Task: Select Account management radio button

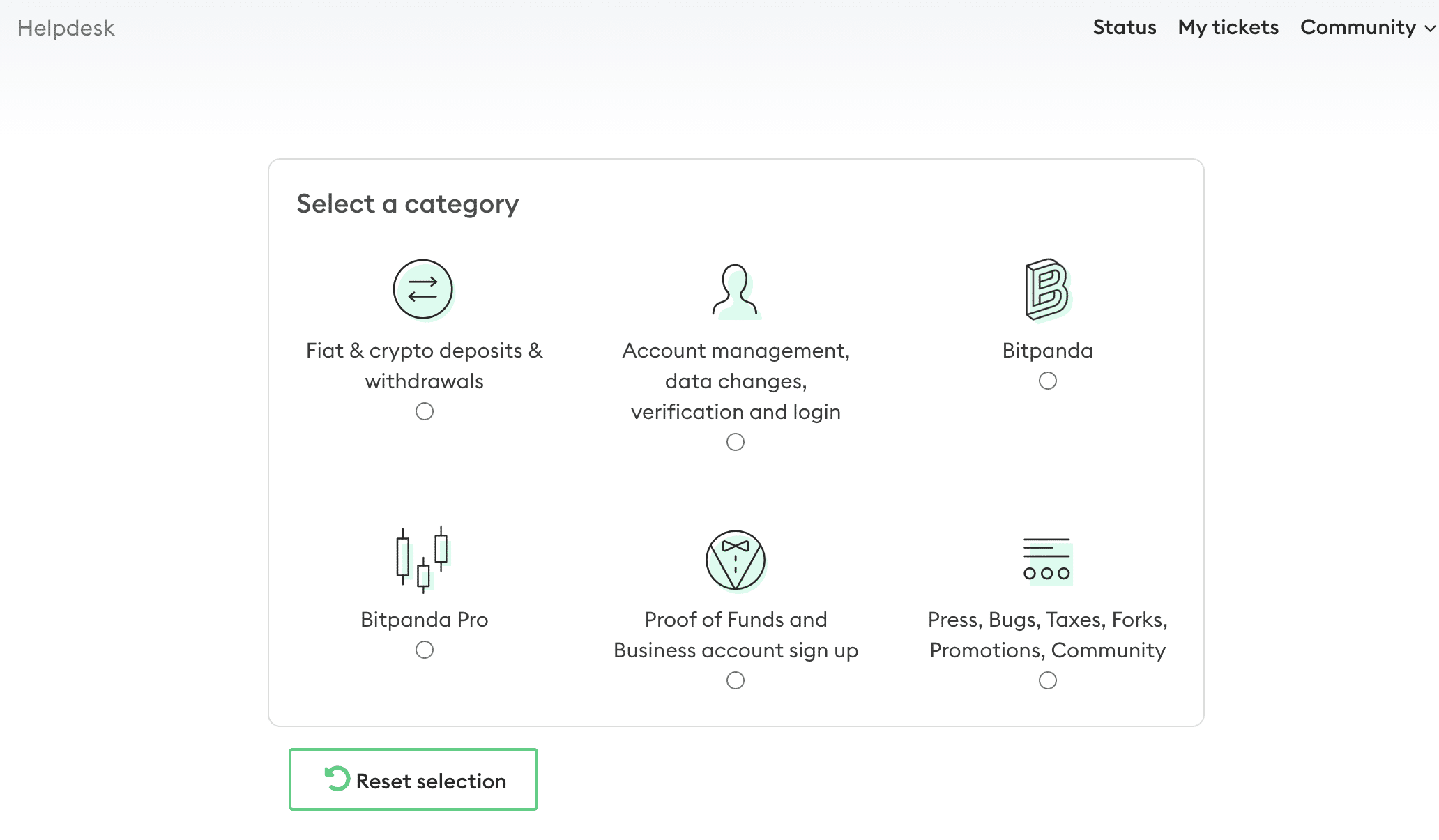Action: click(736, 442)
